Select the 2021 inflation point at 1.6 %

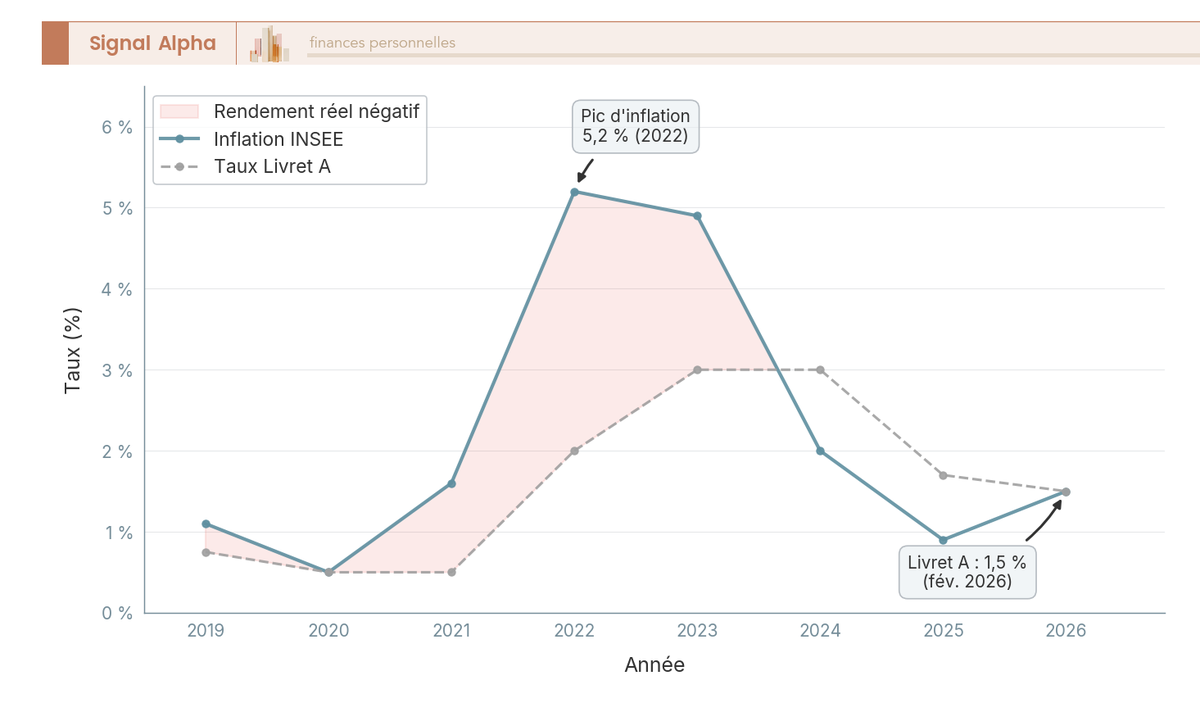(452, 483)
